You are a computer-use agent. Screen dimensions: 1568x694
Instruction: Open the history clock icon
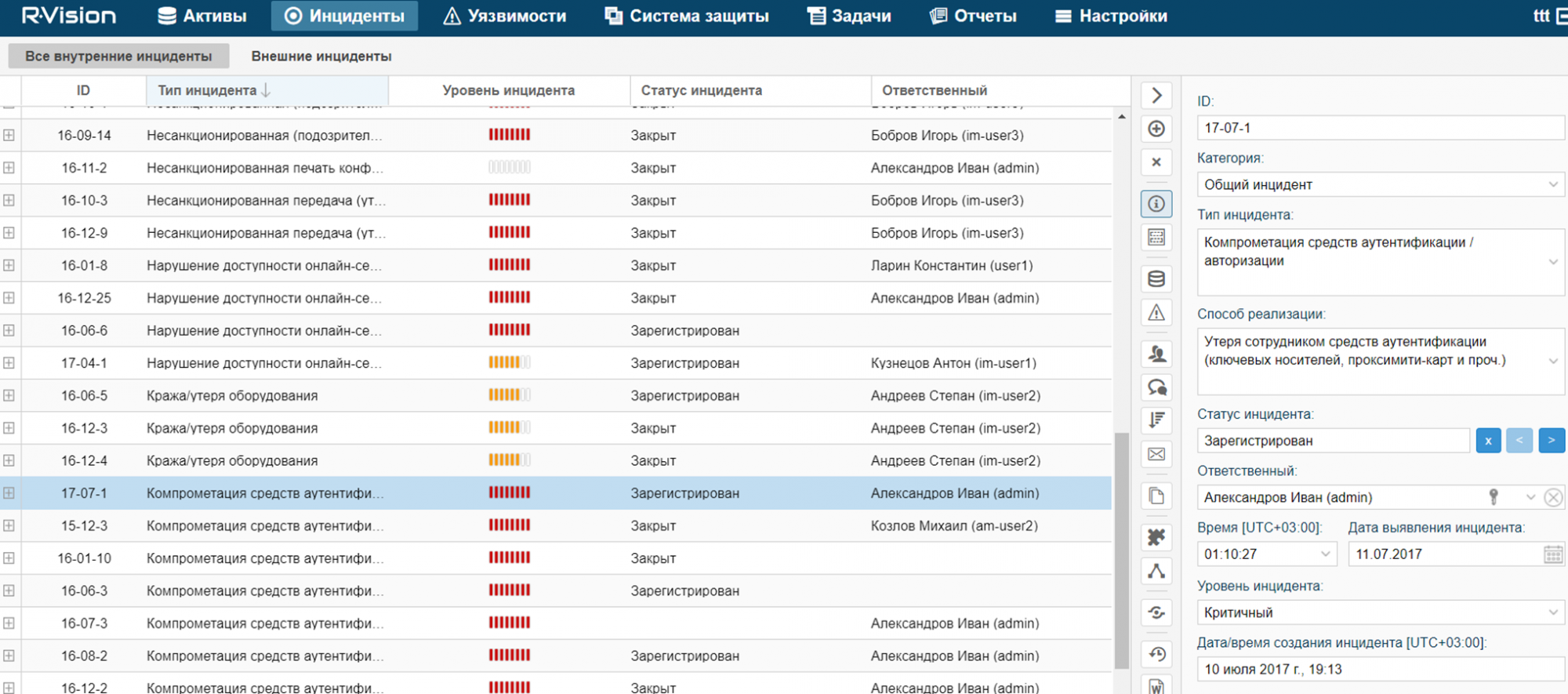click(1156, 654)
